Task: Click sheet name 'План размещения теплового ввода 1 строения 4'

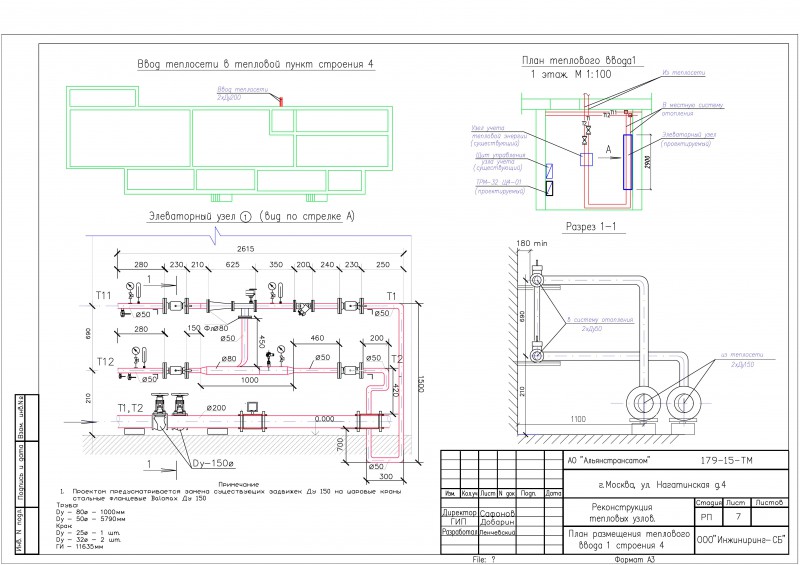Action: click(629, 539)
